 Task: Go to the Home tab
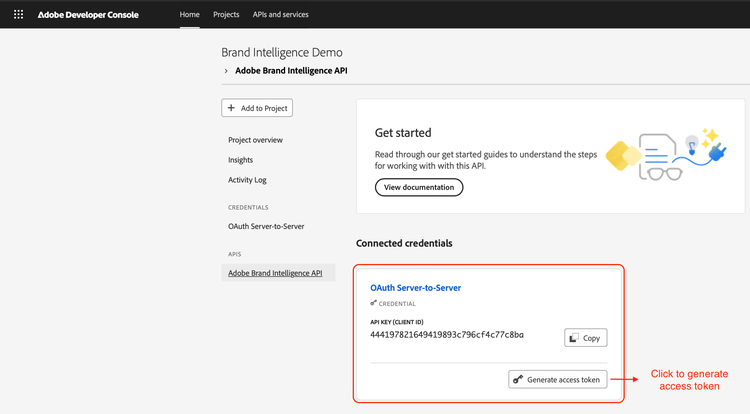tap(189, 14)
